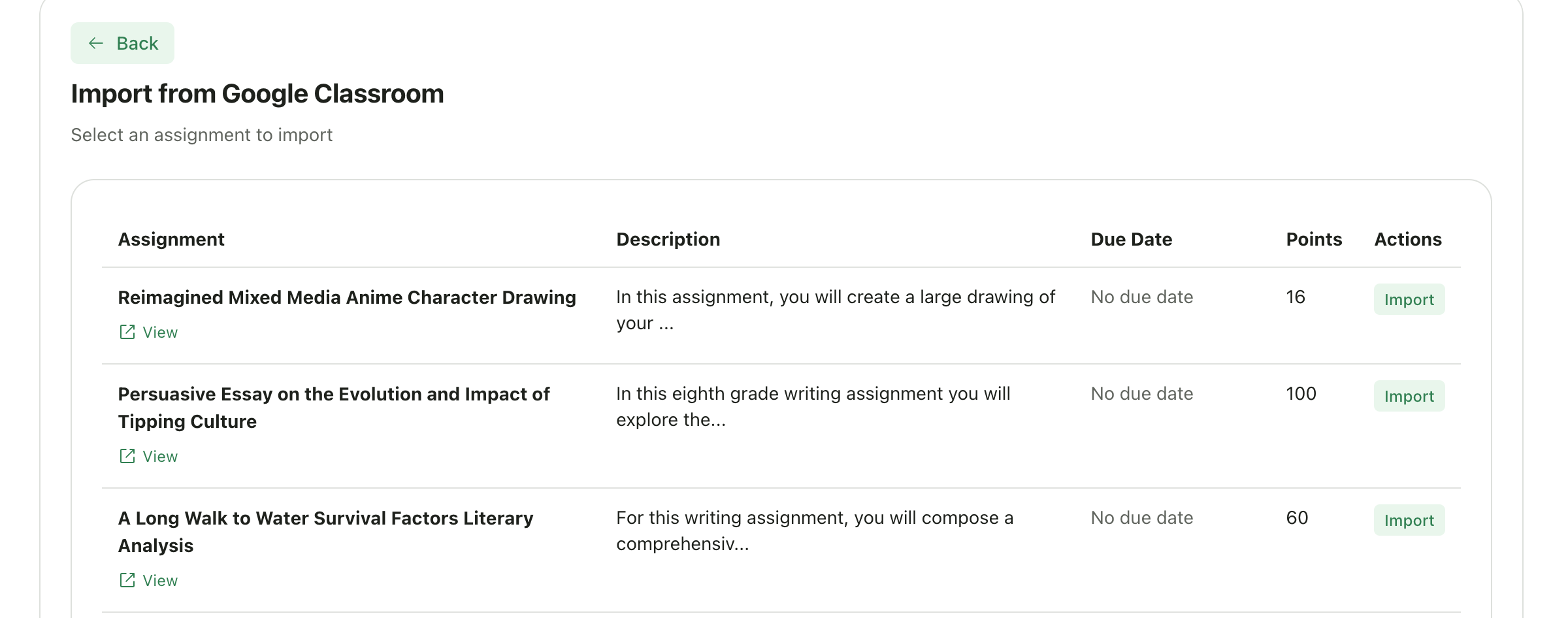View the anime character drawing assignment
This screenshot has height=618, width=1568.
point(159,332)
